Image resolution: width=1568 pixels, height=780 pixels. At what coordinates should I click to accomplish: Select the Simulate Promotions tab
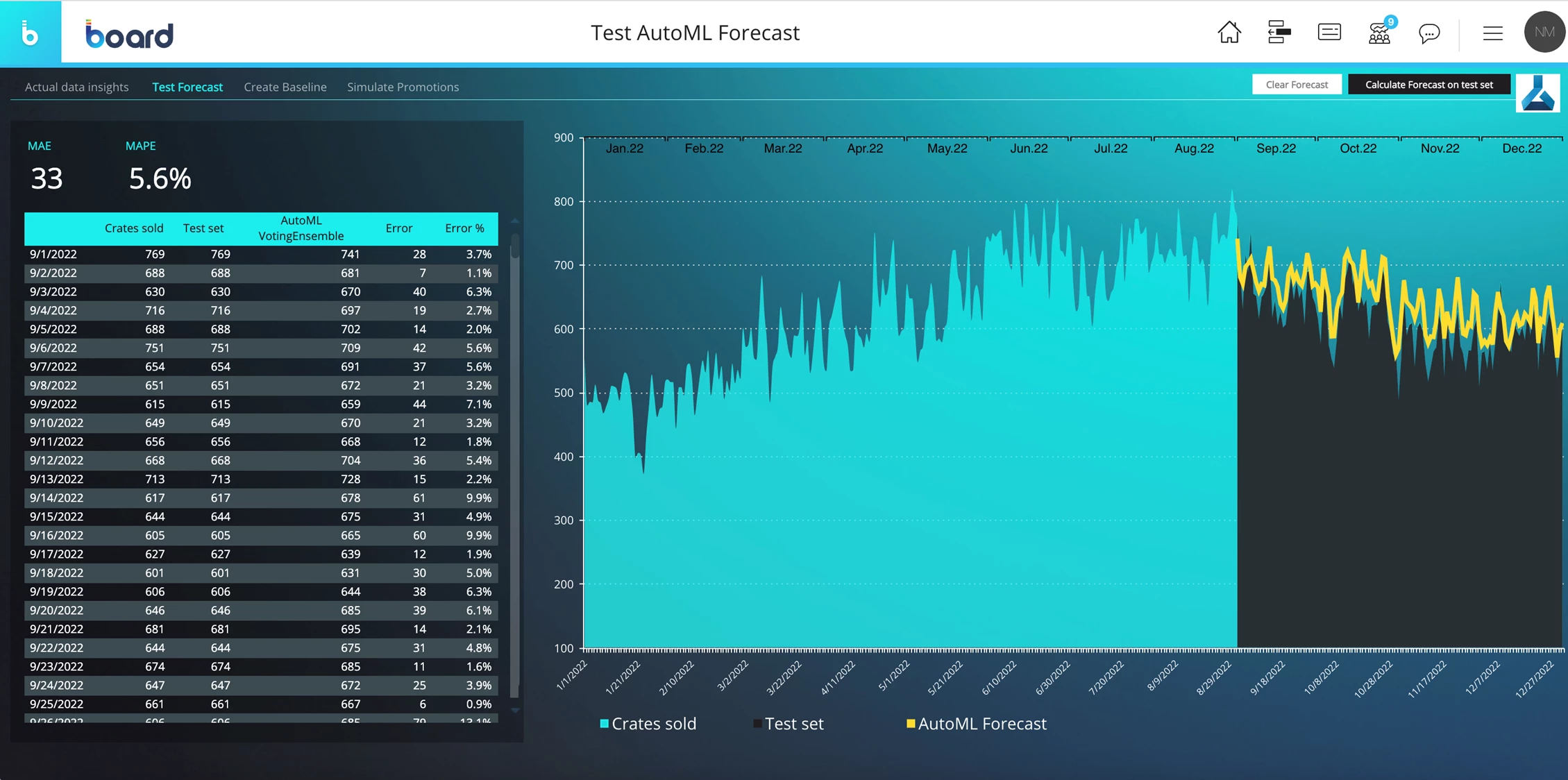click(404, 87)
